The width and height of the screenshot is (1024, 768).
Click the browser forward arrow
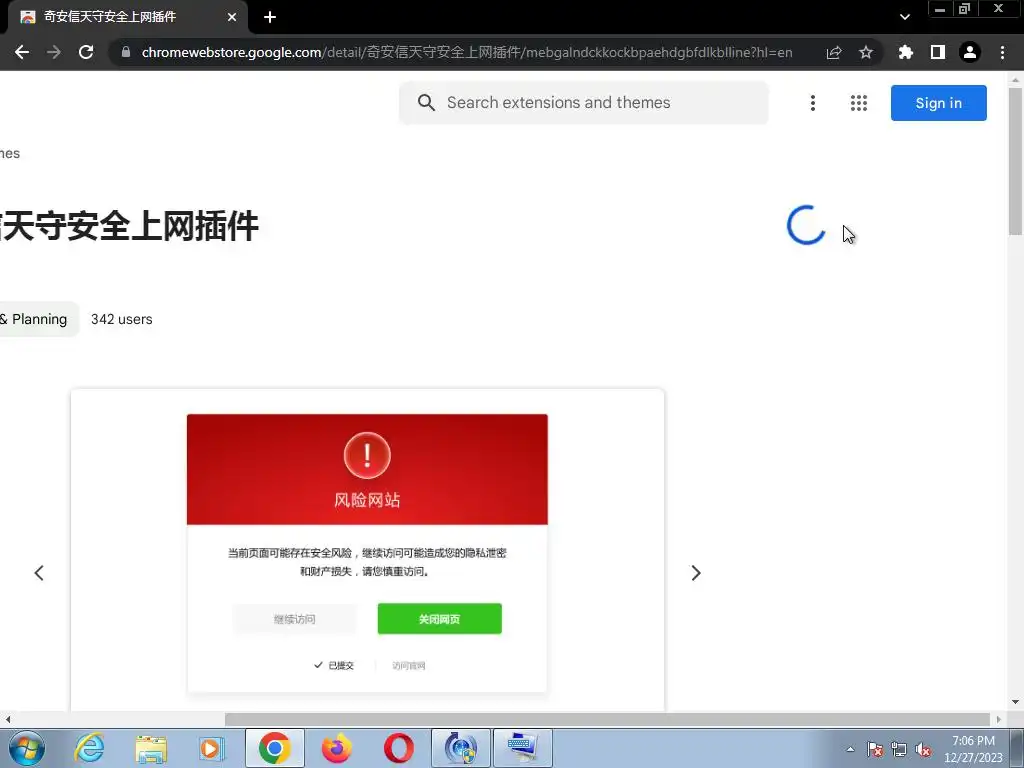tap(54, 52)
